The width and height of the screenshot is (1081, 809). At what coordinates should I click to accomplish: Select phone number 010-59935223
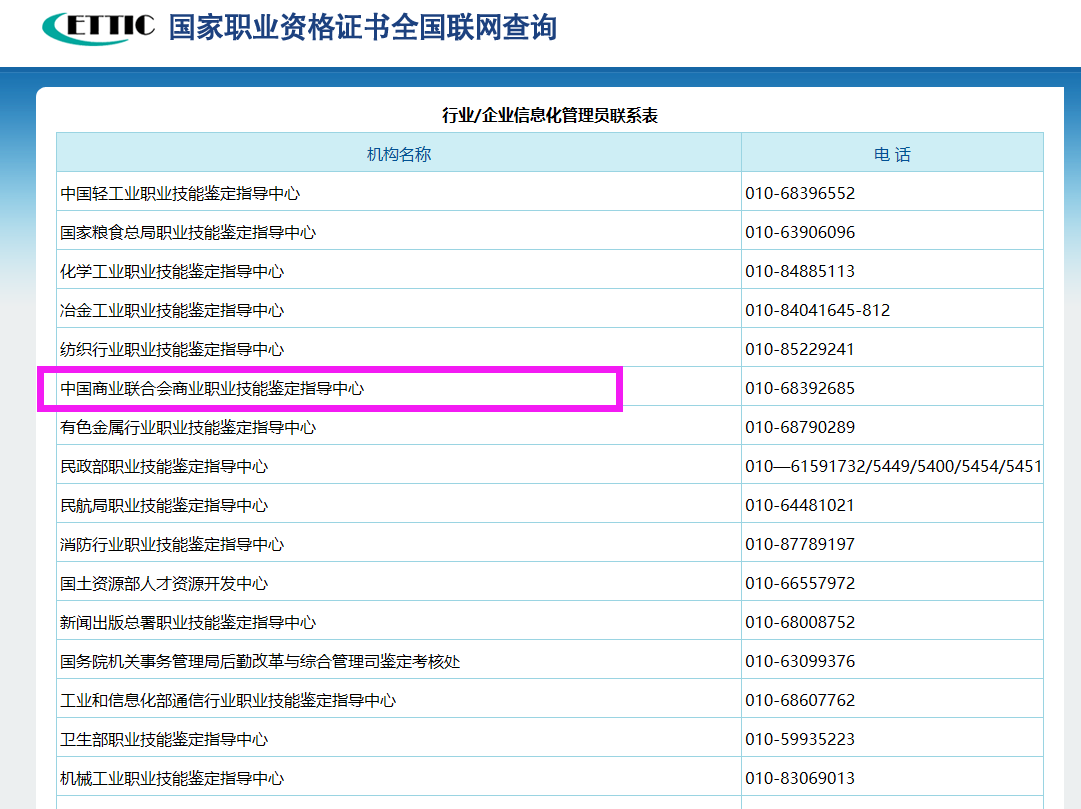[800, 739]
